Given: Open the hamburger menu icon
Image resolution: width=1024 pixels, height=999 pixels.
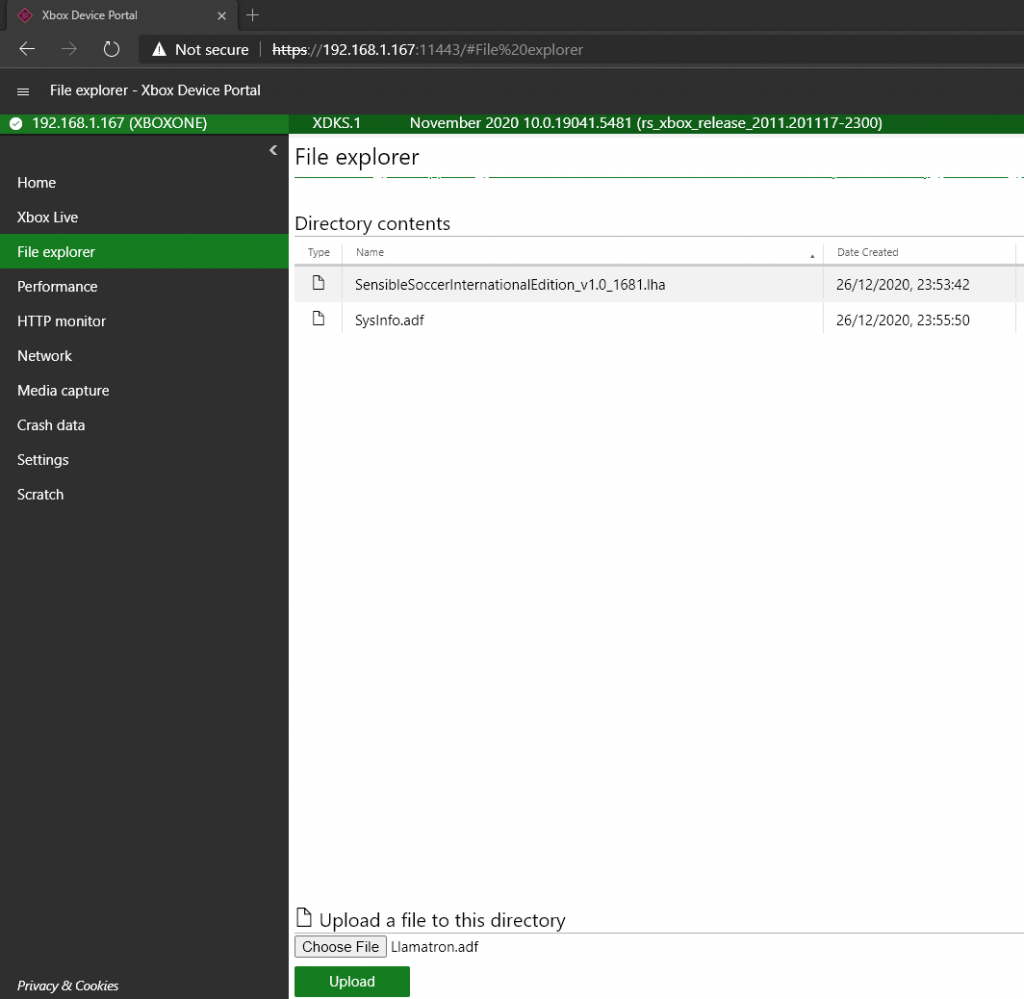Looking at the screenshot, I should coord(23,91).
